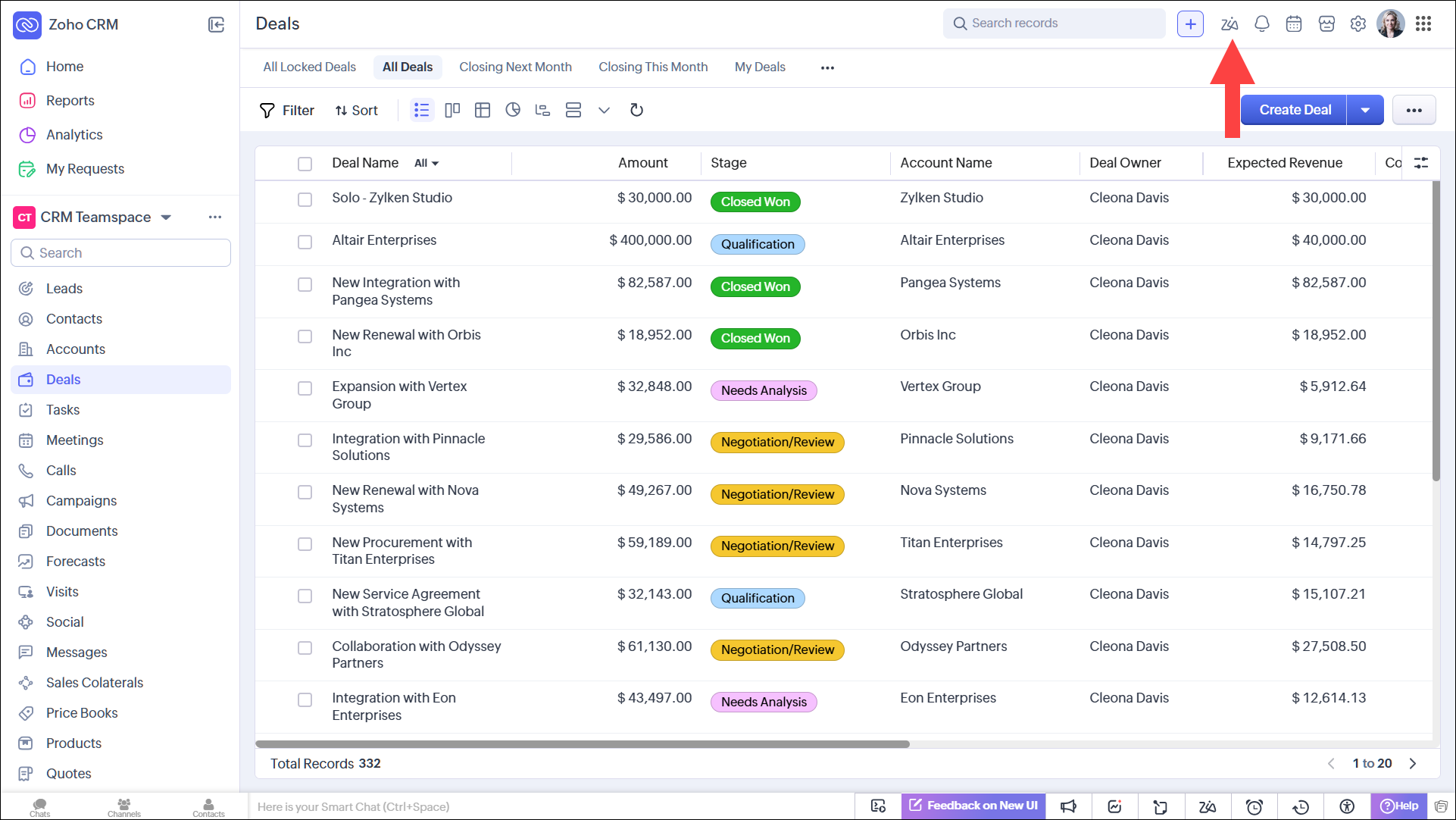Open the Filter panel
The width and height of the screenshot is (1456, 820).
[x=287, y=111]
